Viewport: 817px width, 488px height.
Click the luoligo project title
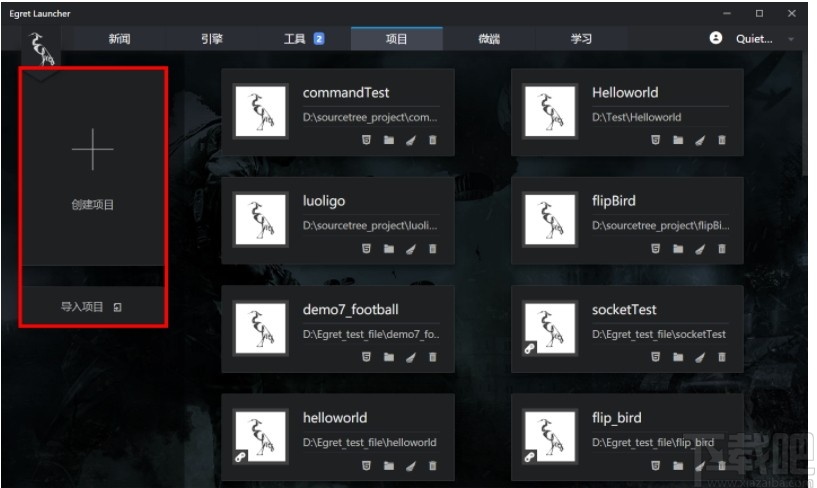point(324,201)
